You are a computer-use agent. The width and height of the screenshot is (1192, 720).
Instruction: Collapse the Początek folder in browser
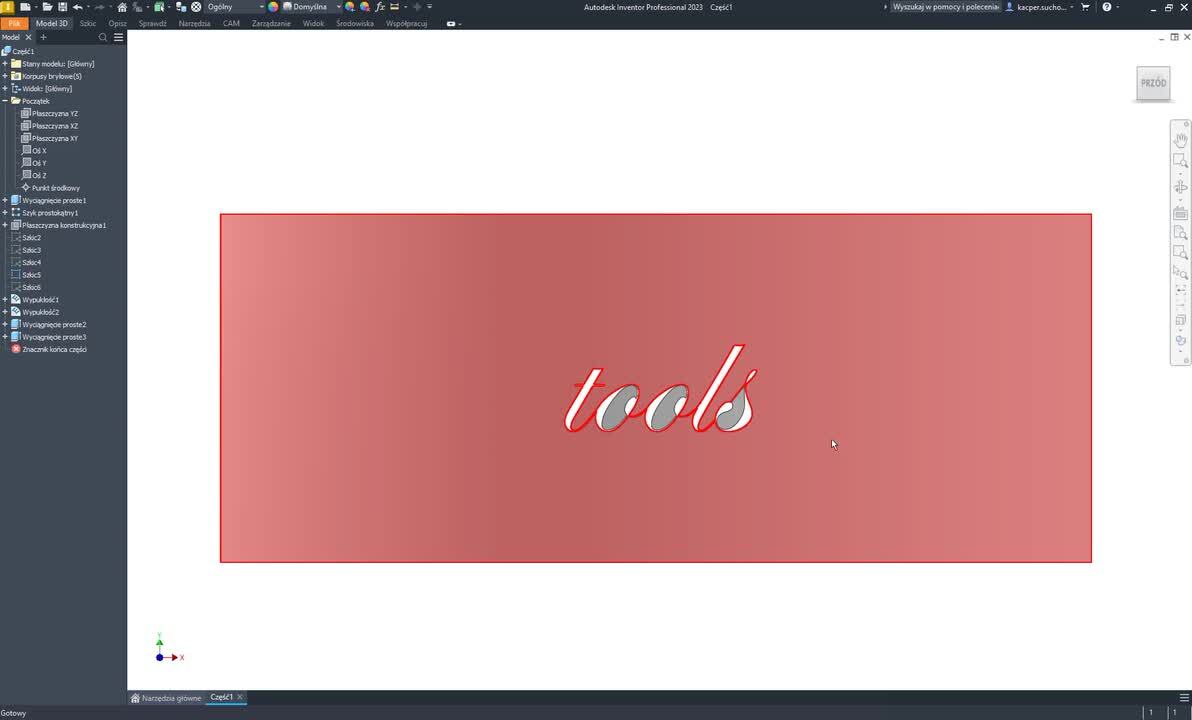[5, 101]
